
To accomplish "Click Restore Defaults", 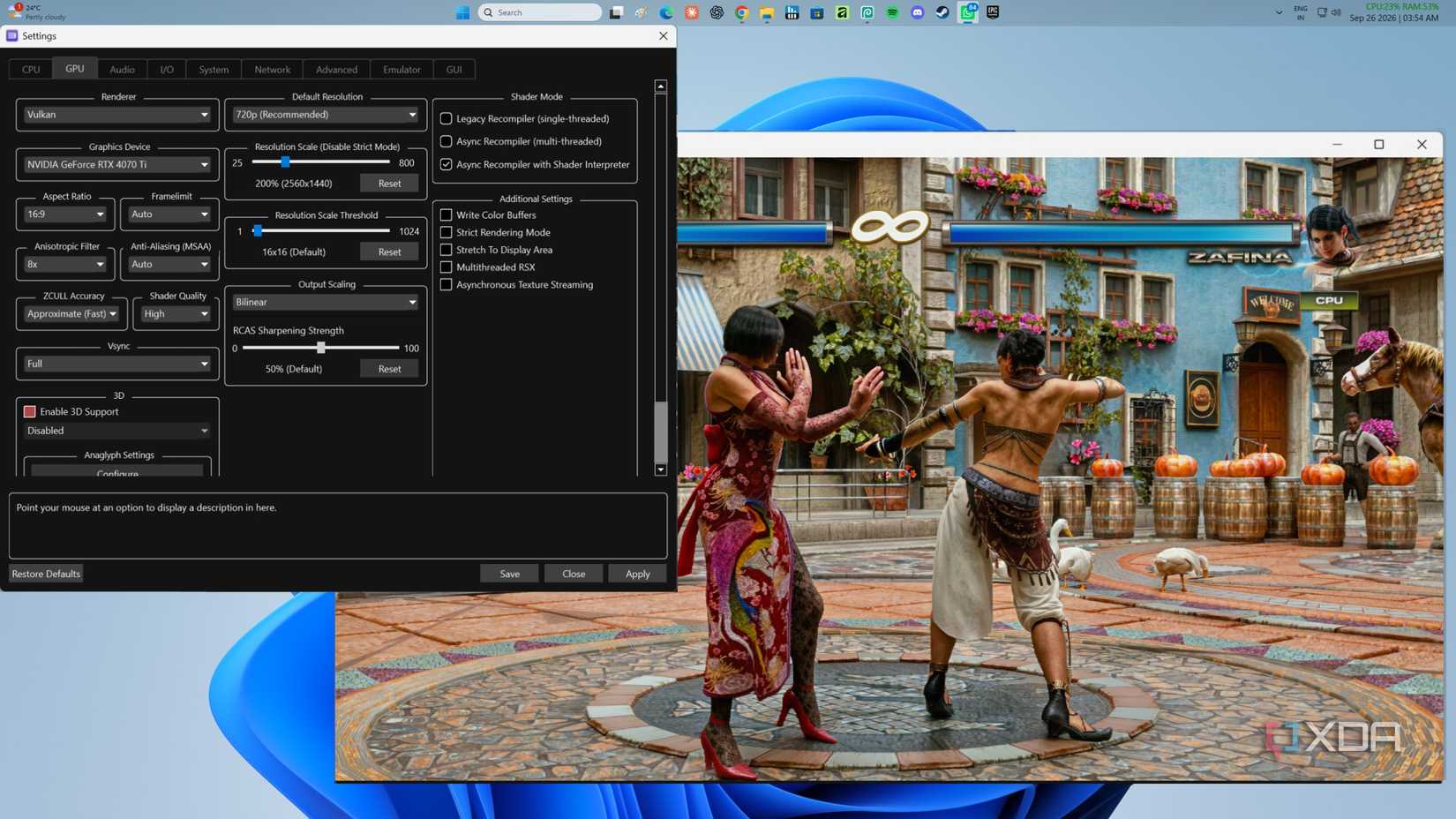I will pos(46,574).
